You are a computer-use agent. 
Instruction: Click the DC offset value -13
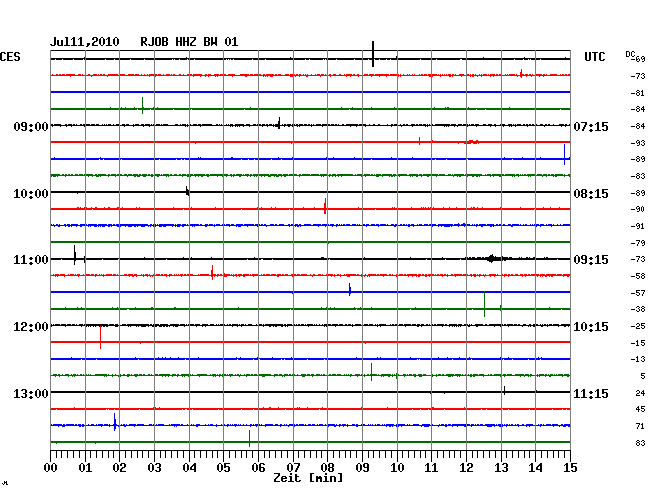tap(638, 359)
